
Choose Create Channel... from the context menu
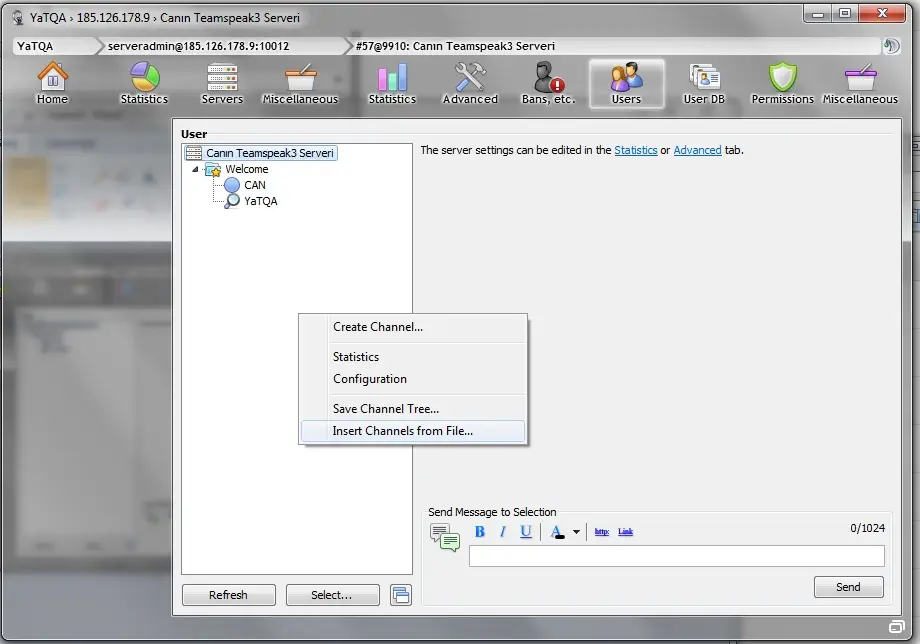(x=412, y=327)
